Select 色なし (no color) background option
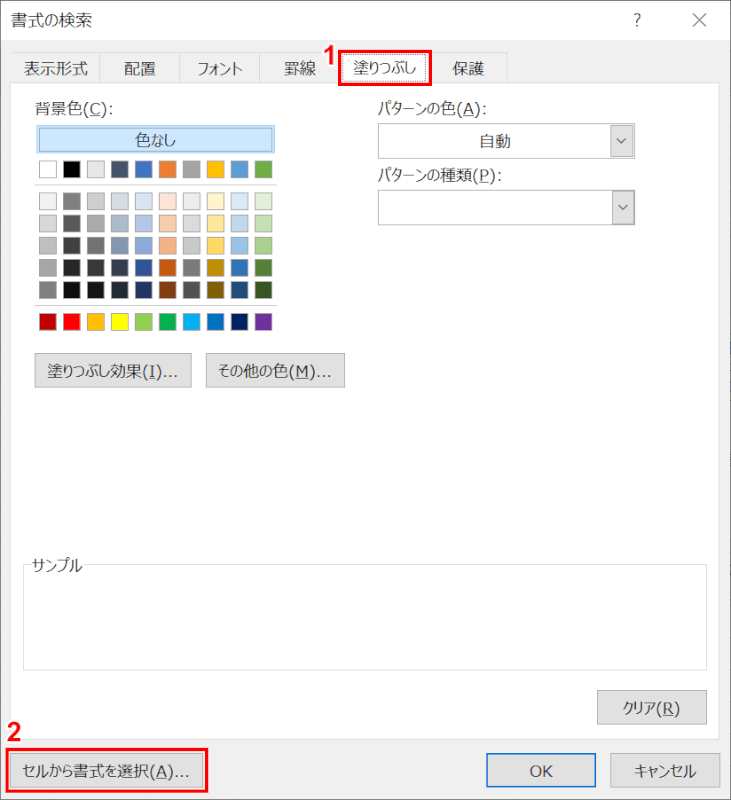This screenshot has height=800, width=731. pyautogui.click(x=155, y=140)
